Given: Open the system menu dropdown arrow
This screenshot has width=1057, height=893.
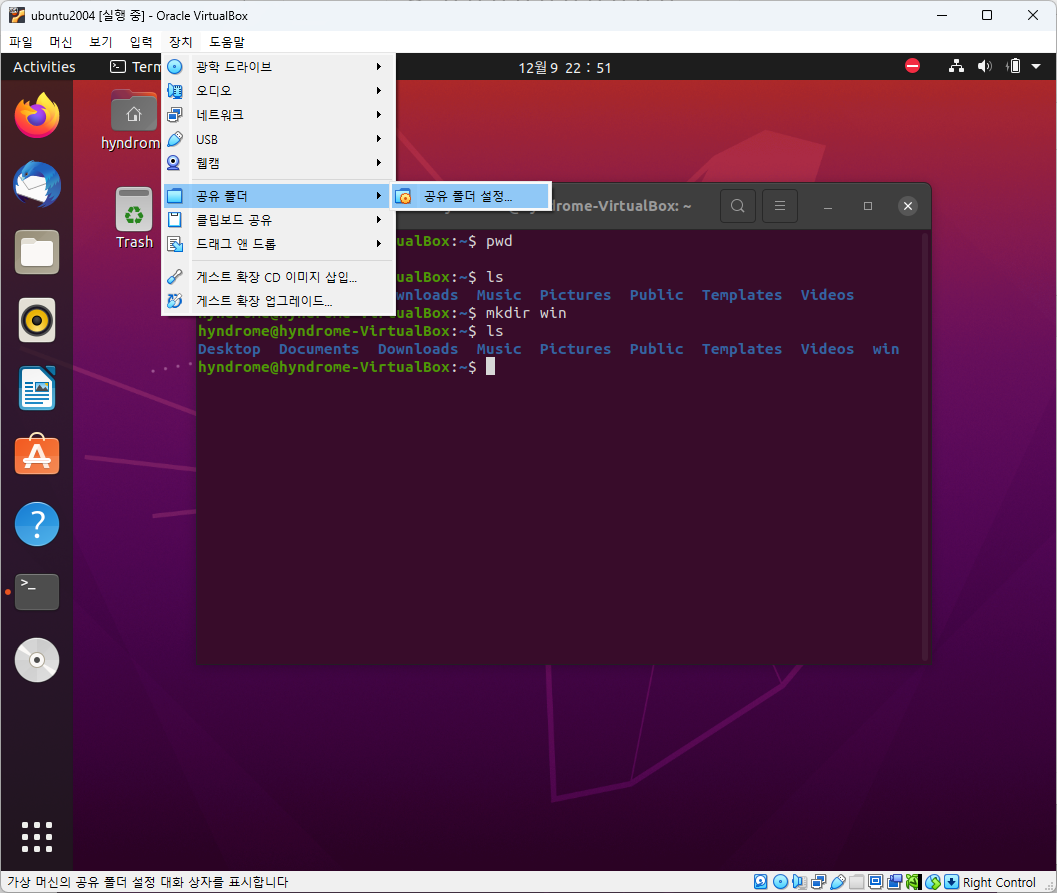Looking at the screenshot, I should [1036, 66].
